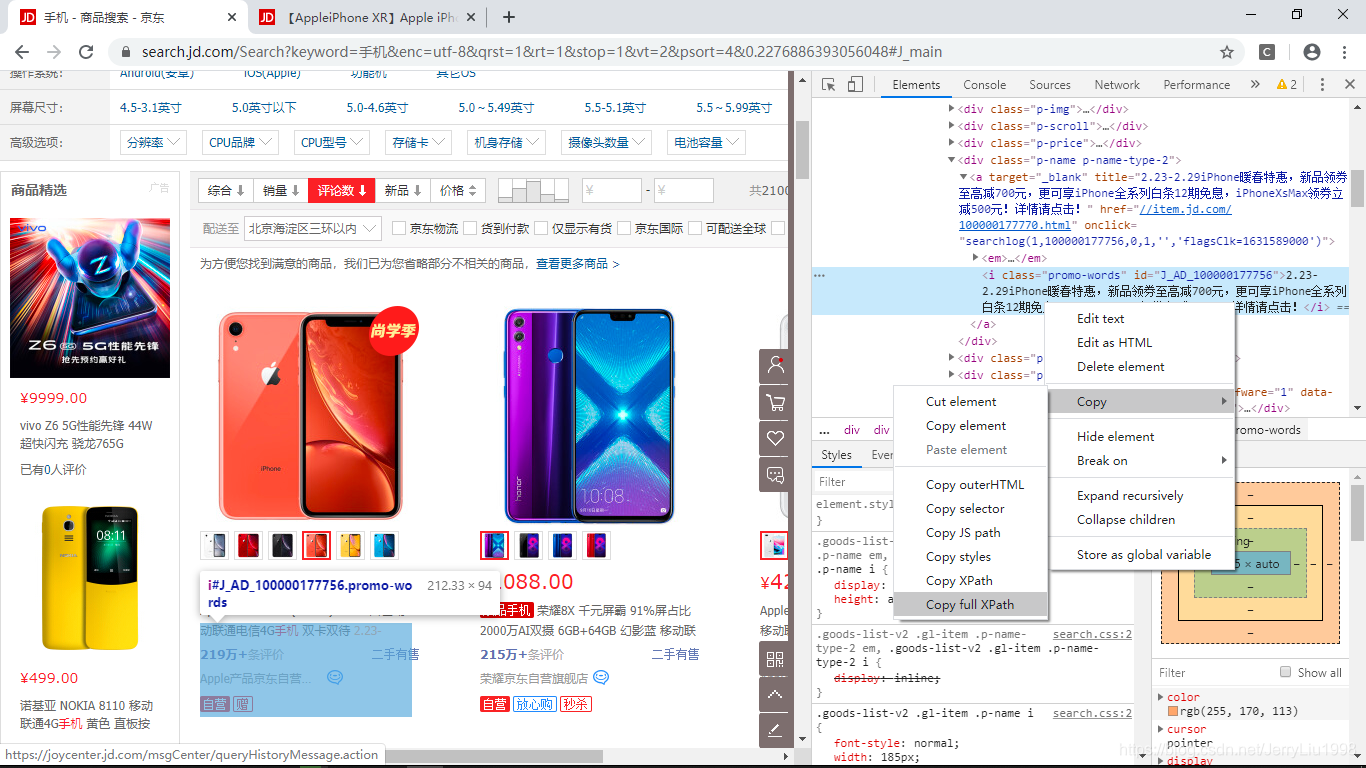This screenshot has height=768, width=1366.
Task: Click the color rgb(255, 170, 113) swatch
Action: [x=1173, y=711]
